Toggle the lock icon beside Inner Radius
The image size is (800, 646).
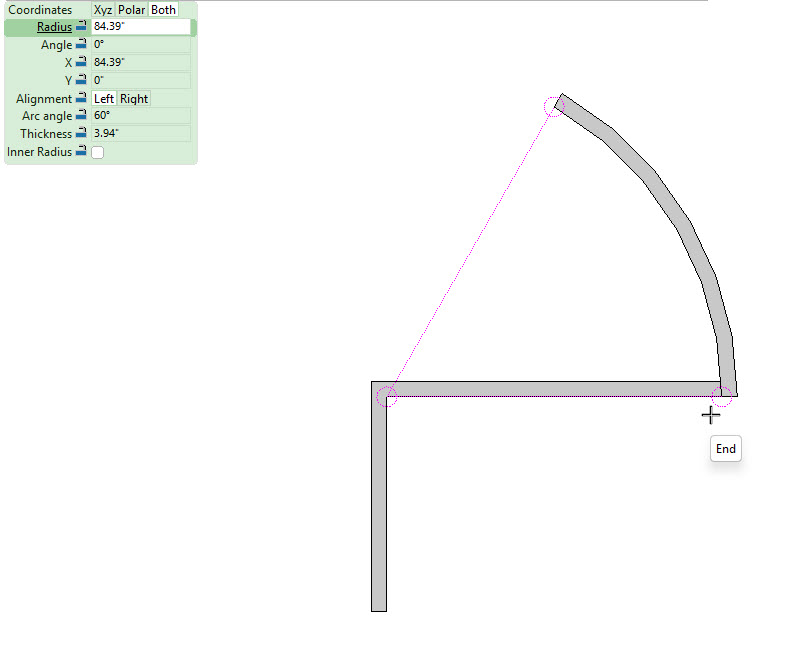coord(81,151)
